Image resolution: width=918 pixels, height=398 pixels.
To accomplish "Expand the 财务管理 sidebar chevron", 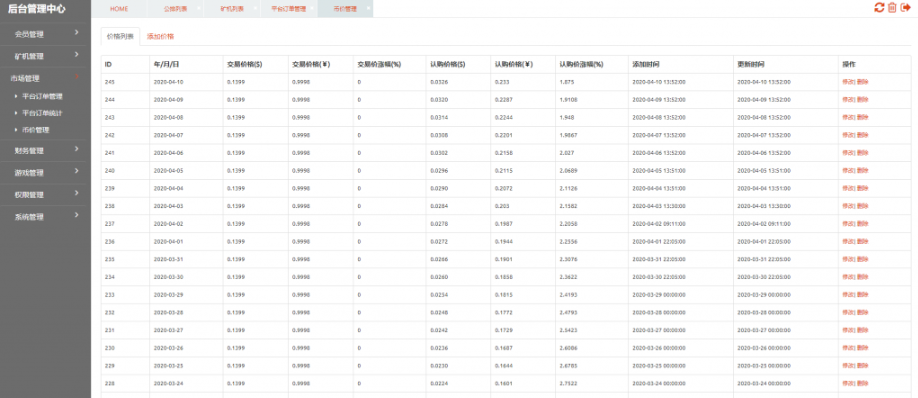I will 77,149.
